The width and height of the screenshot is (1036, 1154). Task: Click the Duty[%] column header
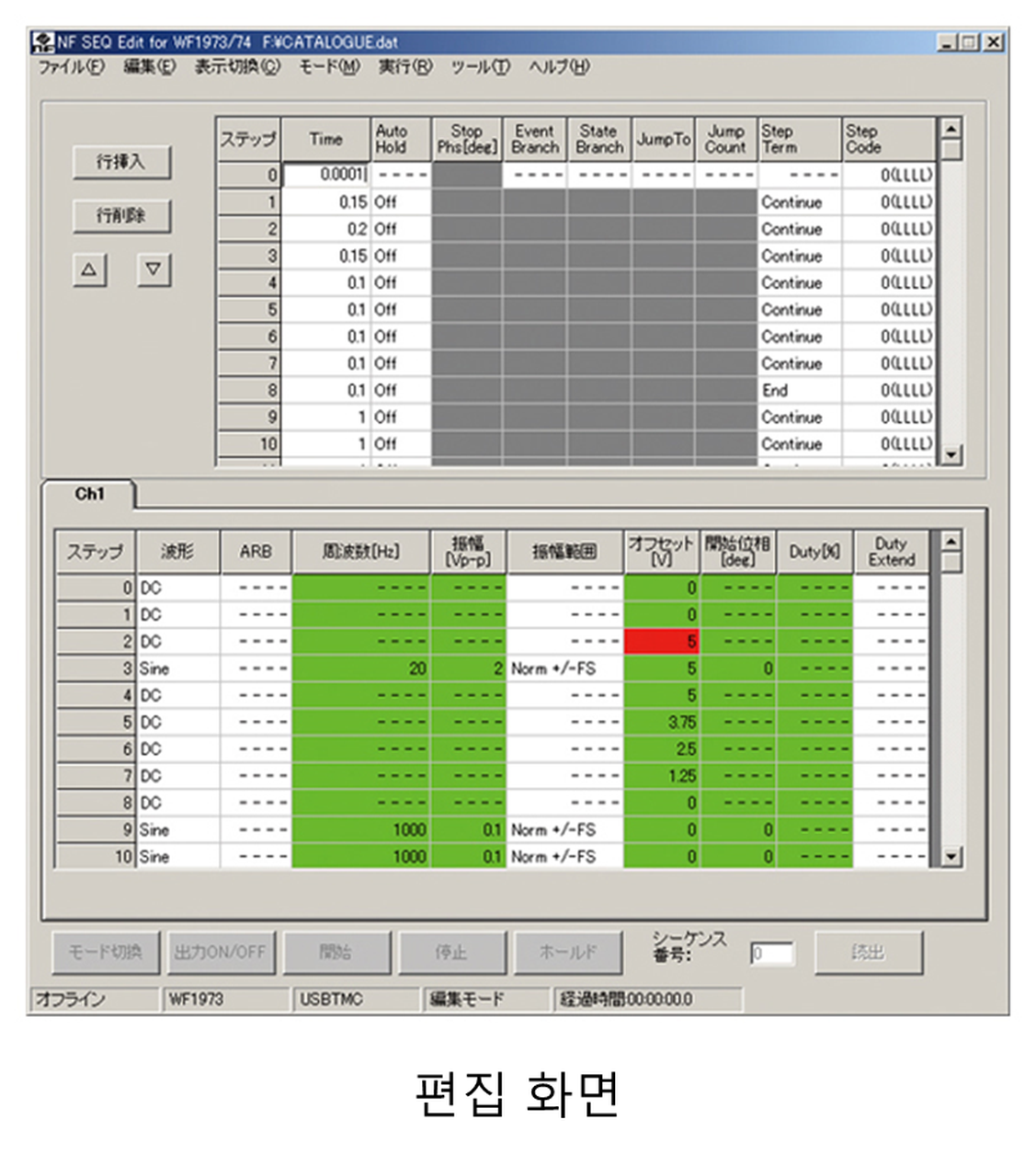tap(814, 552)
